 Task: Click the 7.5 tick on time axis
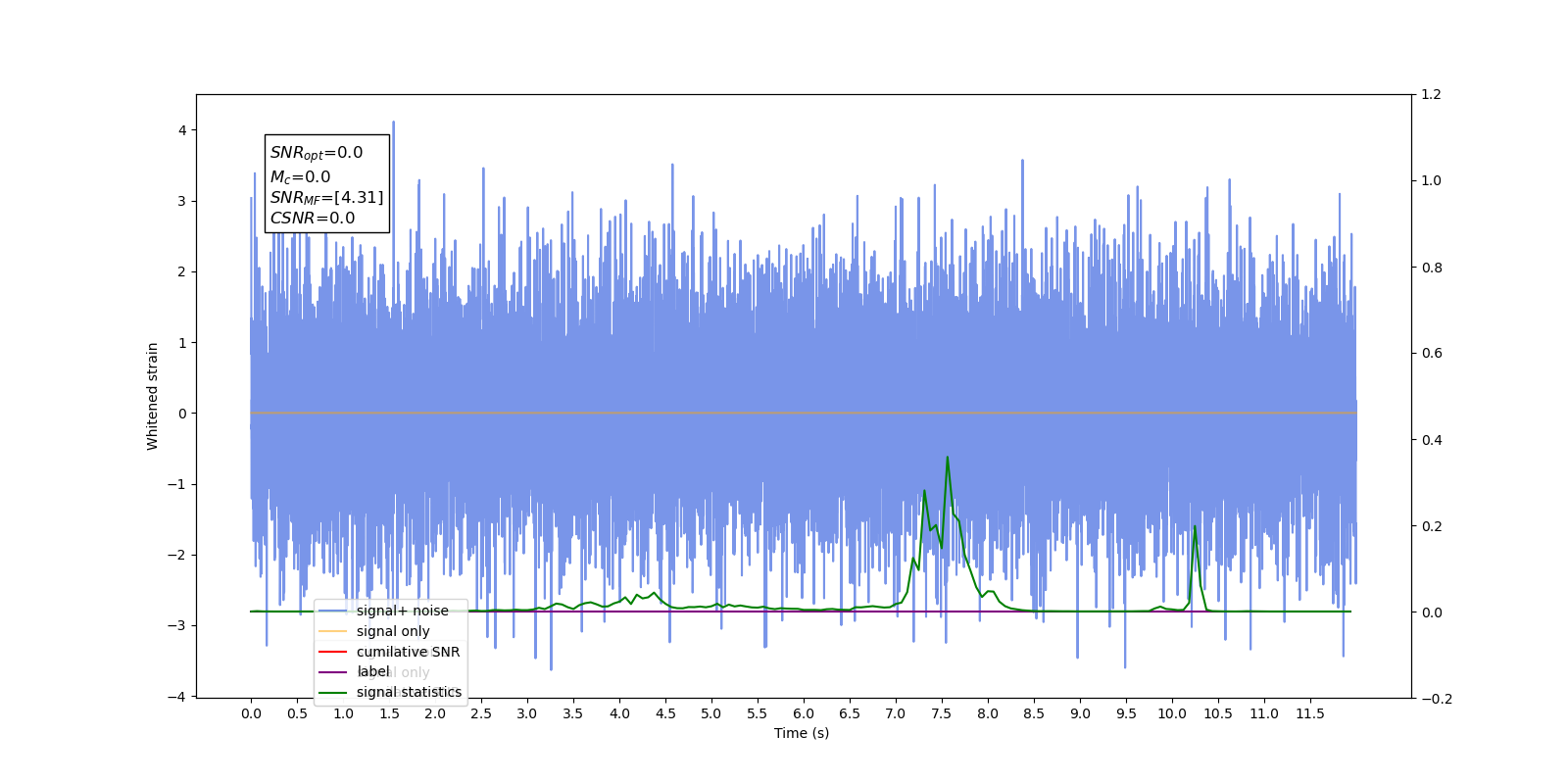pos(942,713)
